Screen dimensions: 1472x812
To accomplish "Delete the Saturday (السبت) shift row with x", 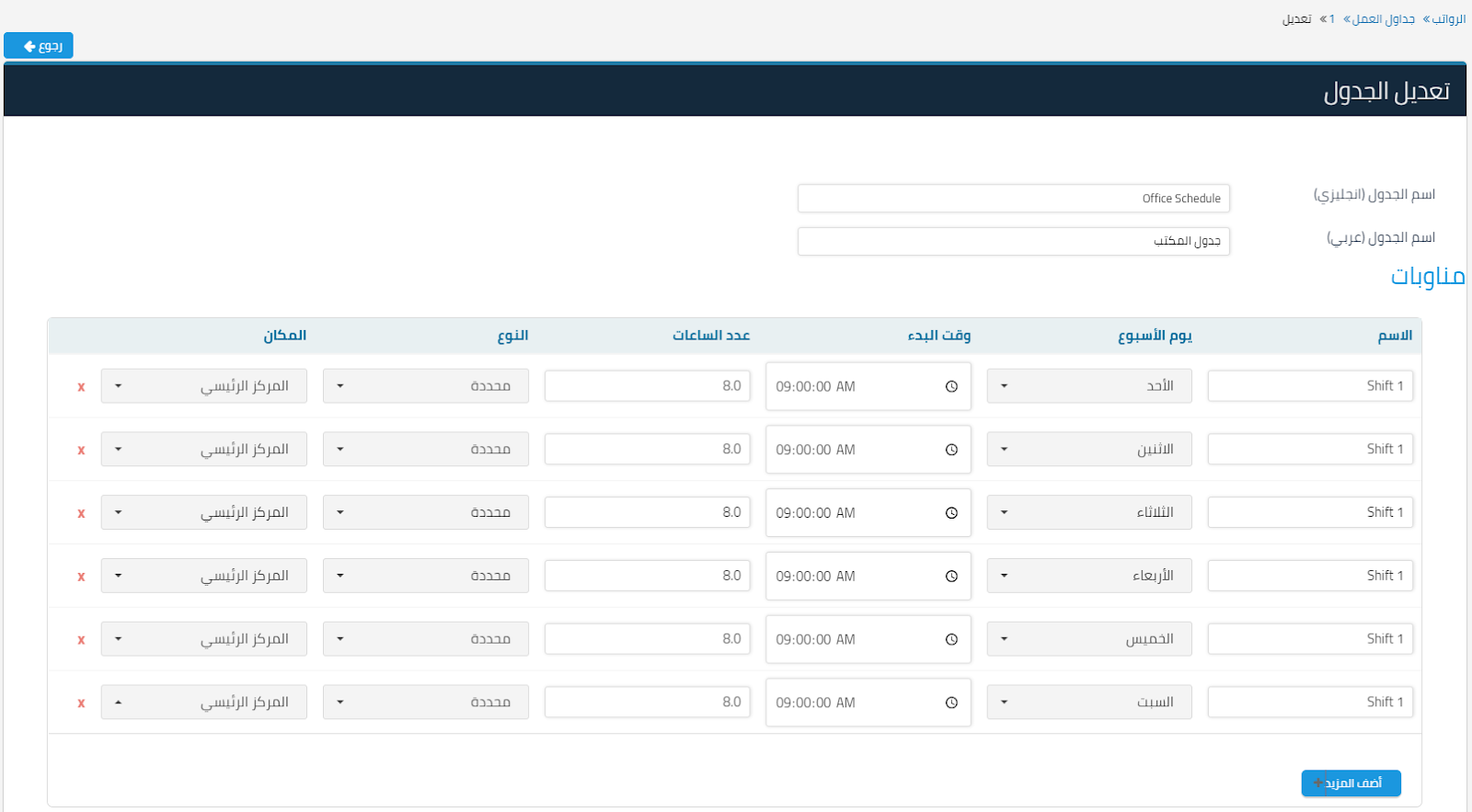I will (x=81, y=703).
